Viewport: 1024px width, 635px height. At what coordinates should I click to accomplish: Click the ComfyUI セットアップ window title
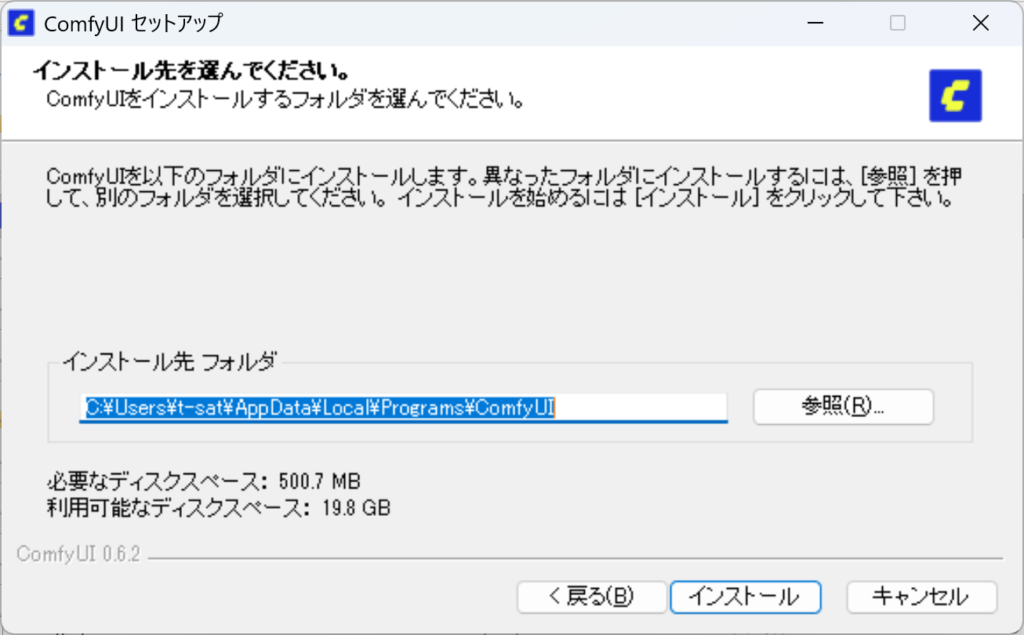133,22
